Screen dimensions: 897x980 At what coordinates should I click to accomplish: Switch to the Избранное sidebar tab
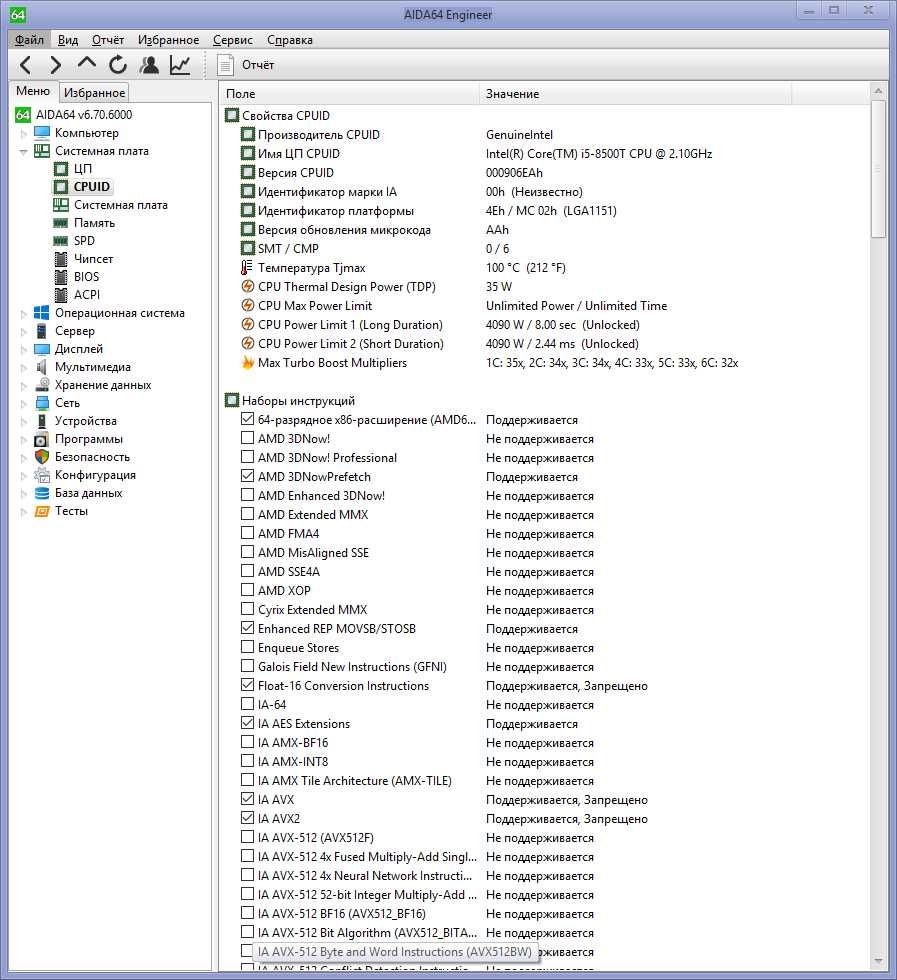94,92
